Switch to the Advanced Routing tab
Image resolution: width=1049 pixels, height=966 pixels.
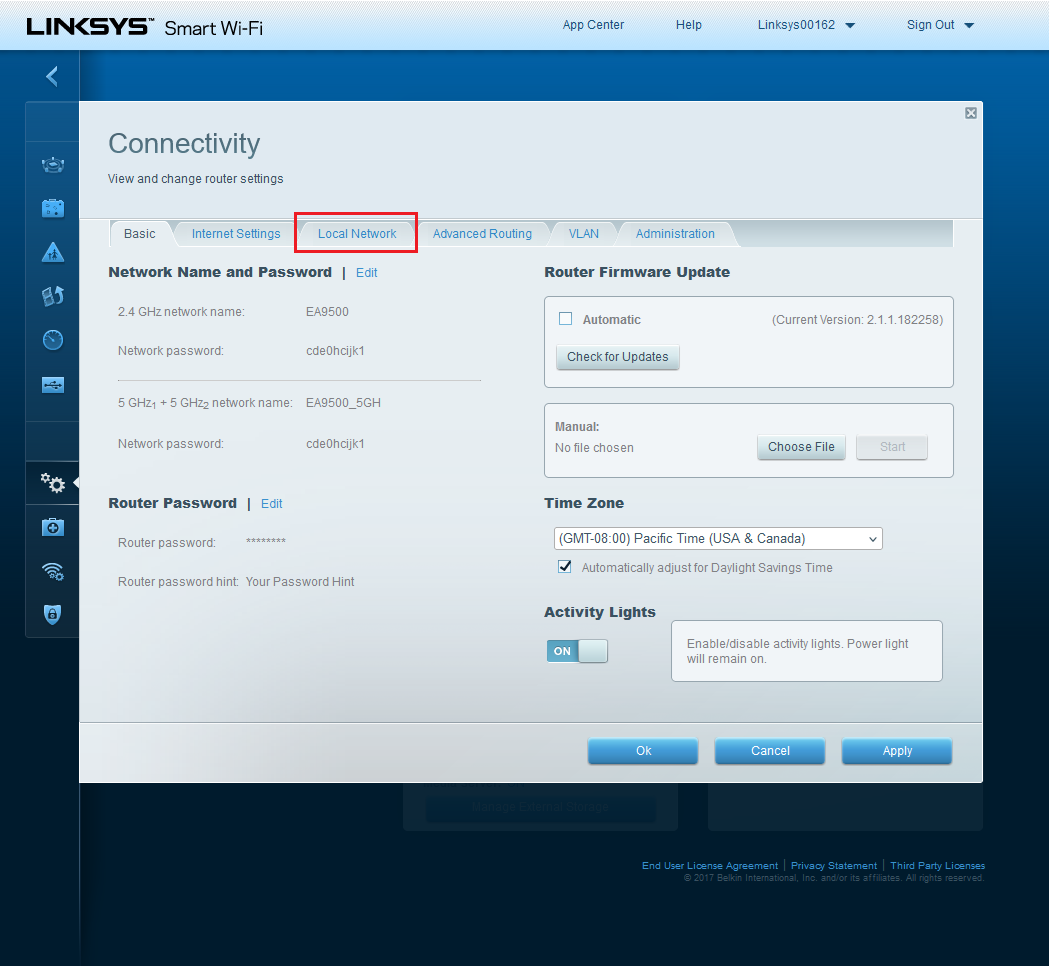point(482,234)
